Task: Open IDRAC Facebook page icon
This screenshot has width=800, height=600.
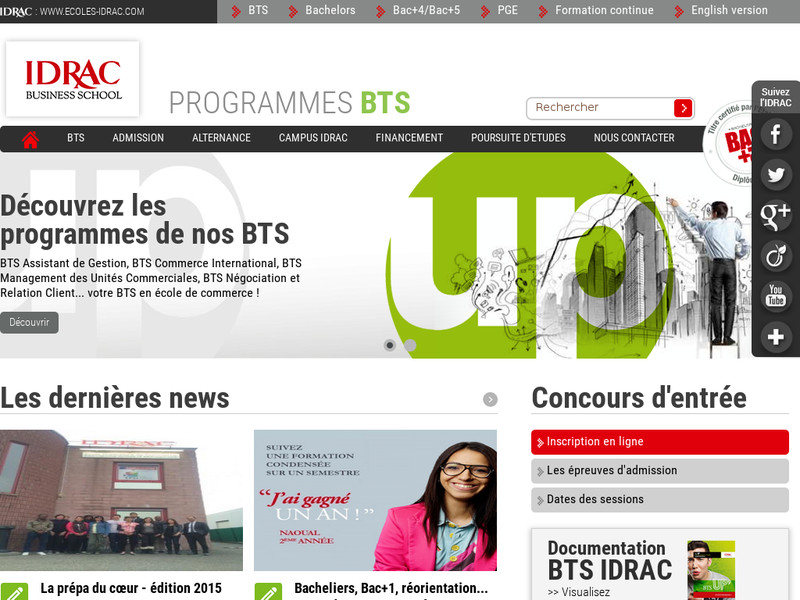Action: click(x=776, y=134)
